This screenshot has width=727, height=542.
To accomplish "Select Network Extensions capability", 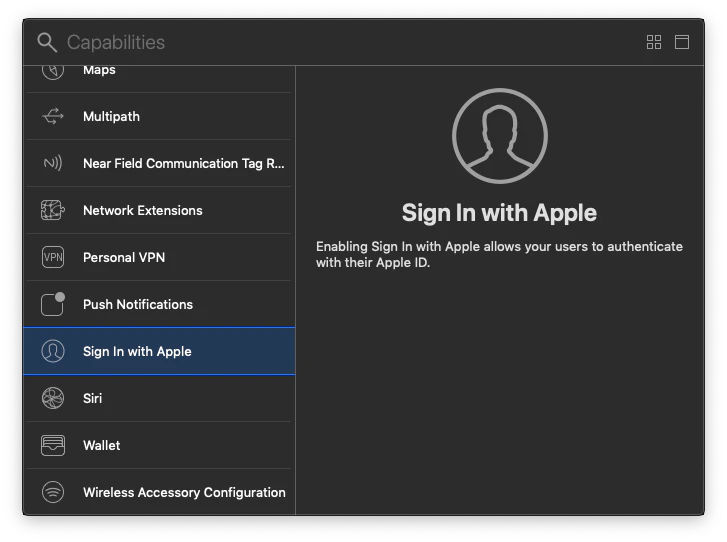I will pyautogui.click(x=159, y=210).
